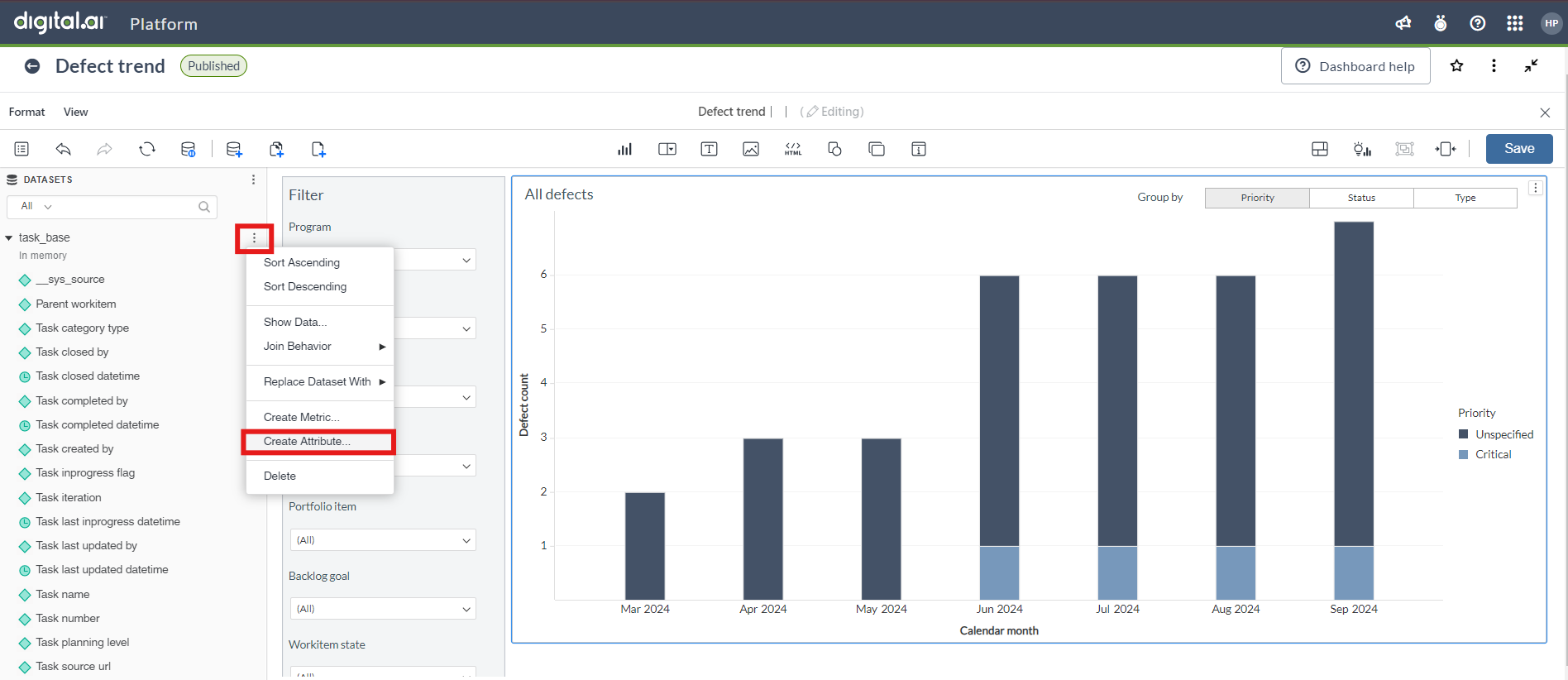Open the Backlog goal (All) dropdown

(x=383, y=609)
